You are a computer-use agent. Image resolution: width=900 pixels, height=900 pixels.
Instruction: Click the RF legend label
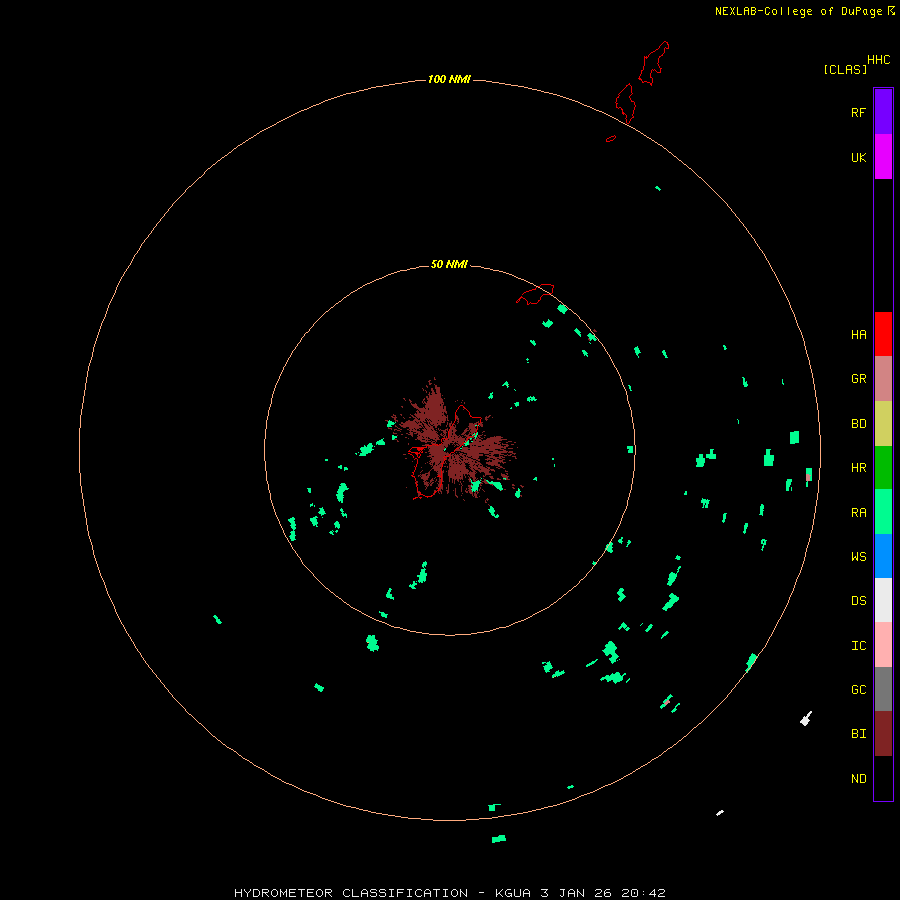[x=858, y=112]
